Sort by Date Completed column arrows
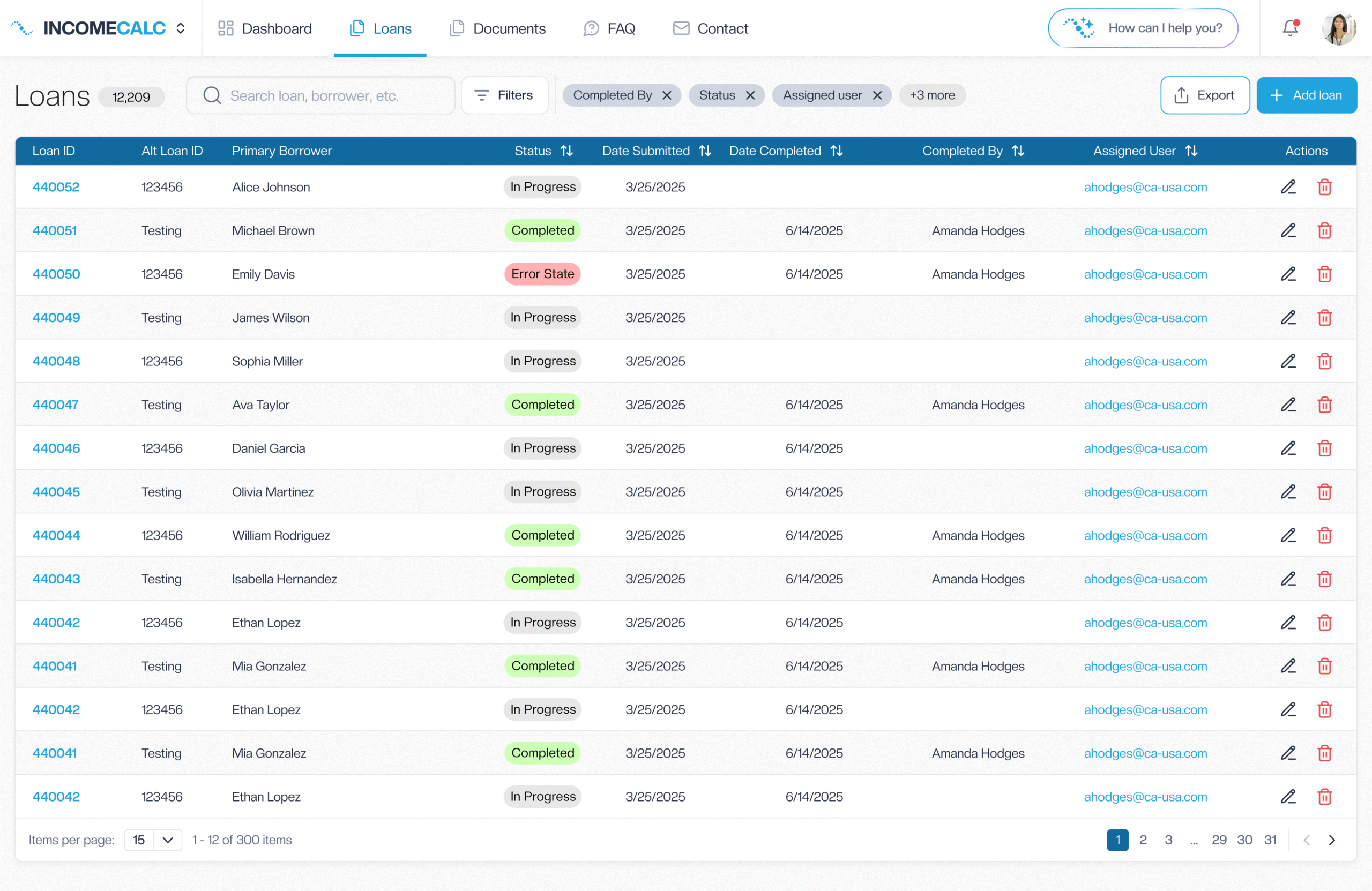Image resolution: width=1372 pixels, height=891 pixels. (837, 151)
